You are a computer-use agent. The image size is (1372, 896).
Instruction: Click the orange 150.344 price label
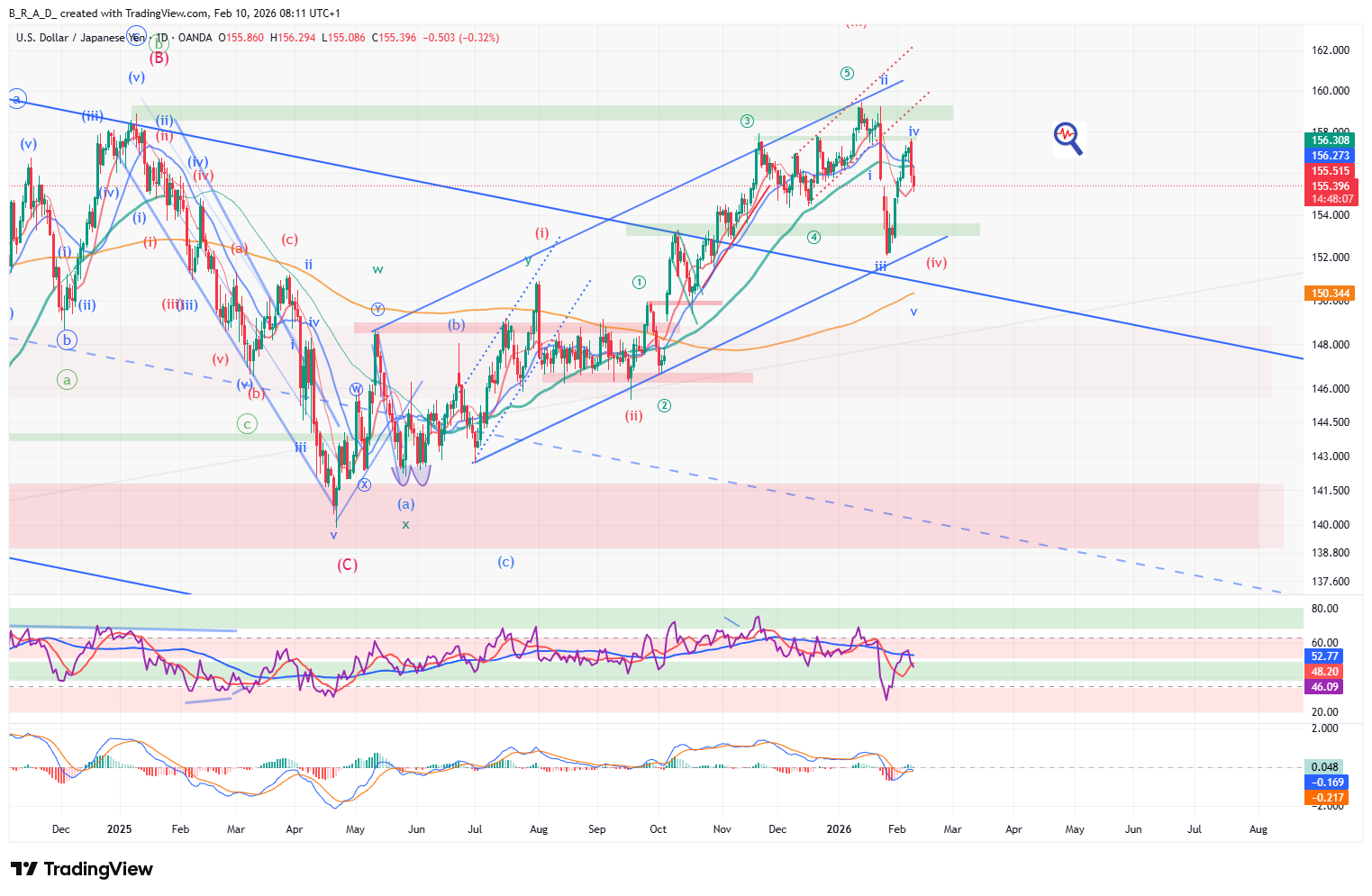(x=1330, y=294)
